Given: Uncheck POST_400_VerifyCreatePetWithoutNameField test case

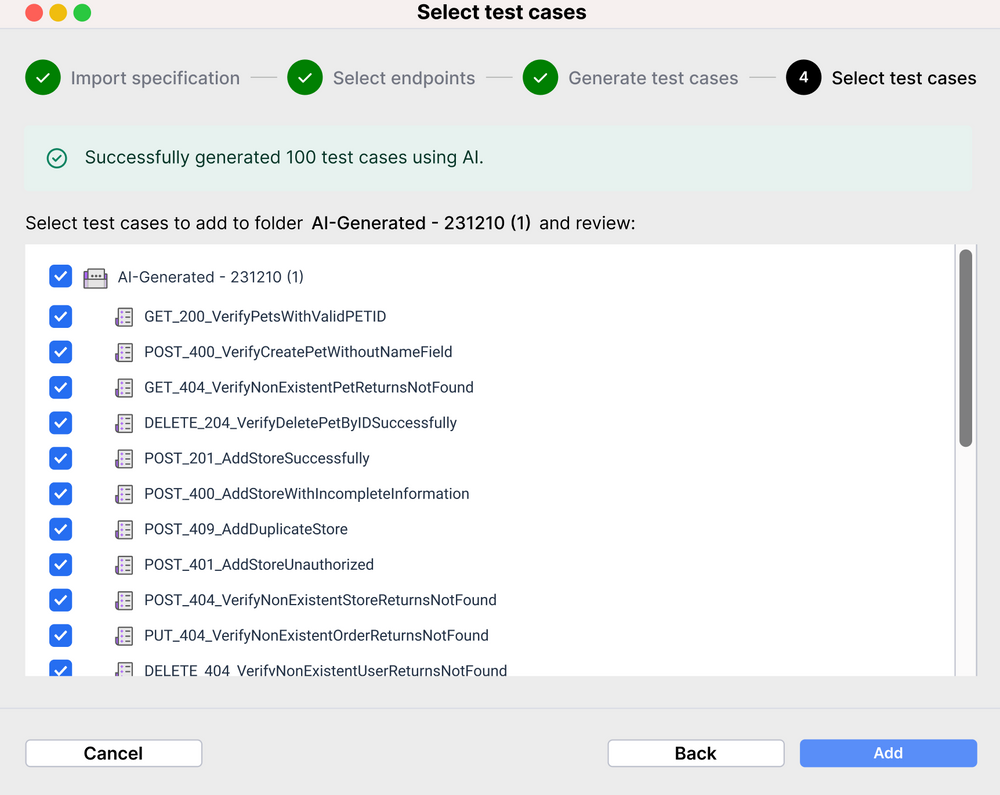Looking at the screenshot, I should [60, 352].
